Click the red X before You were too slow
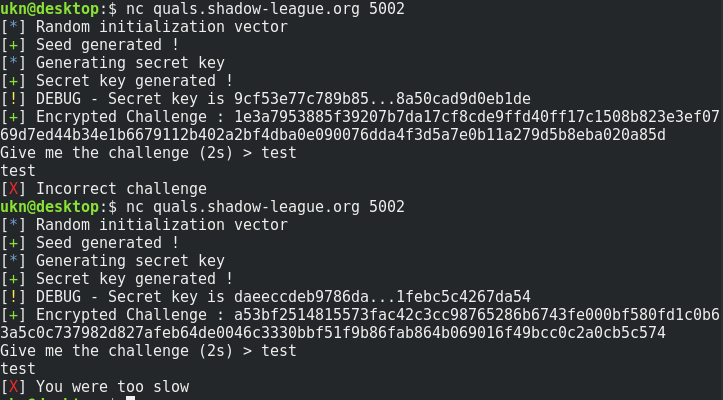The height and width of the screenshot is (400, 723). tap(13, 387)
